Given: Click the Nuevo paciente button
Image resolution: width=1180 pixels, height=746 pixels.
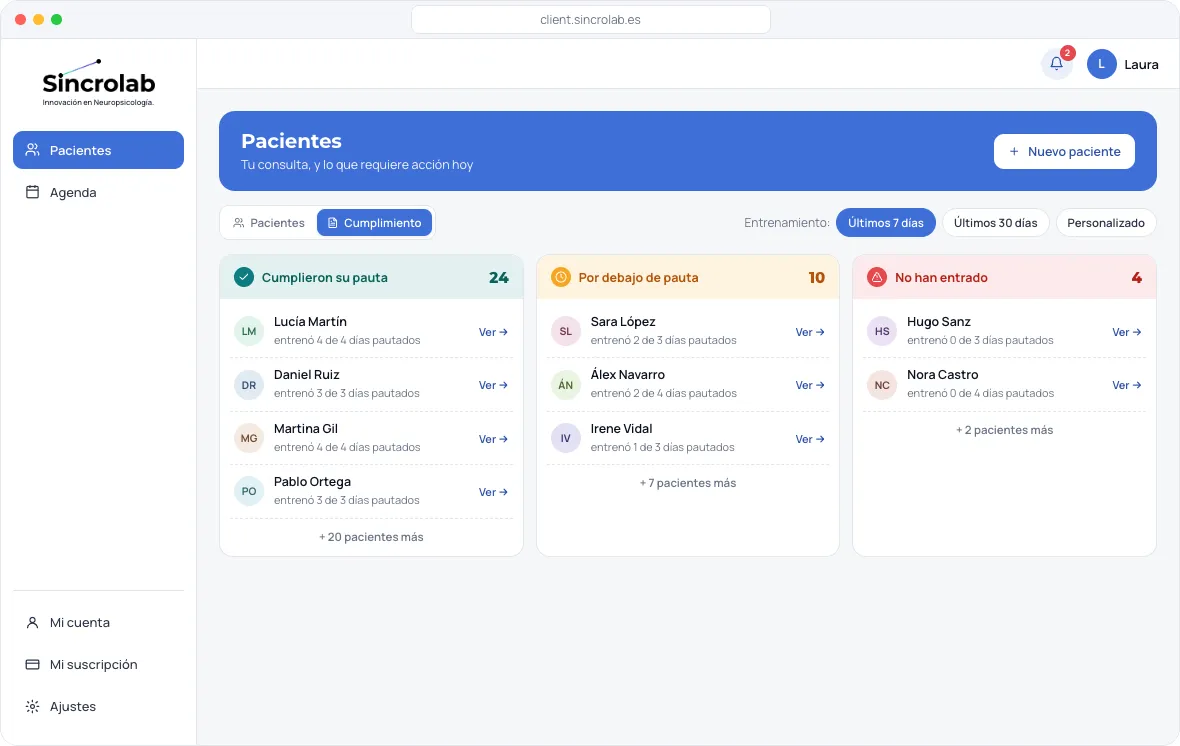Looking at the screenshot, I should pyautogui.click(x=1064, y=151).
